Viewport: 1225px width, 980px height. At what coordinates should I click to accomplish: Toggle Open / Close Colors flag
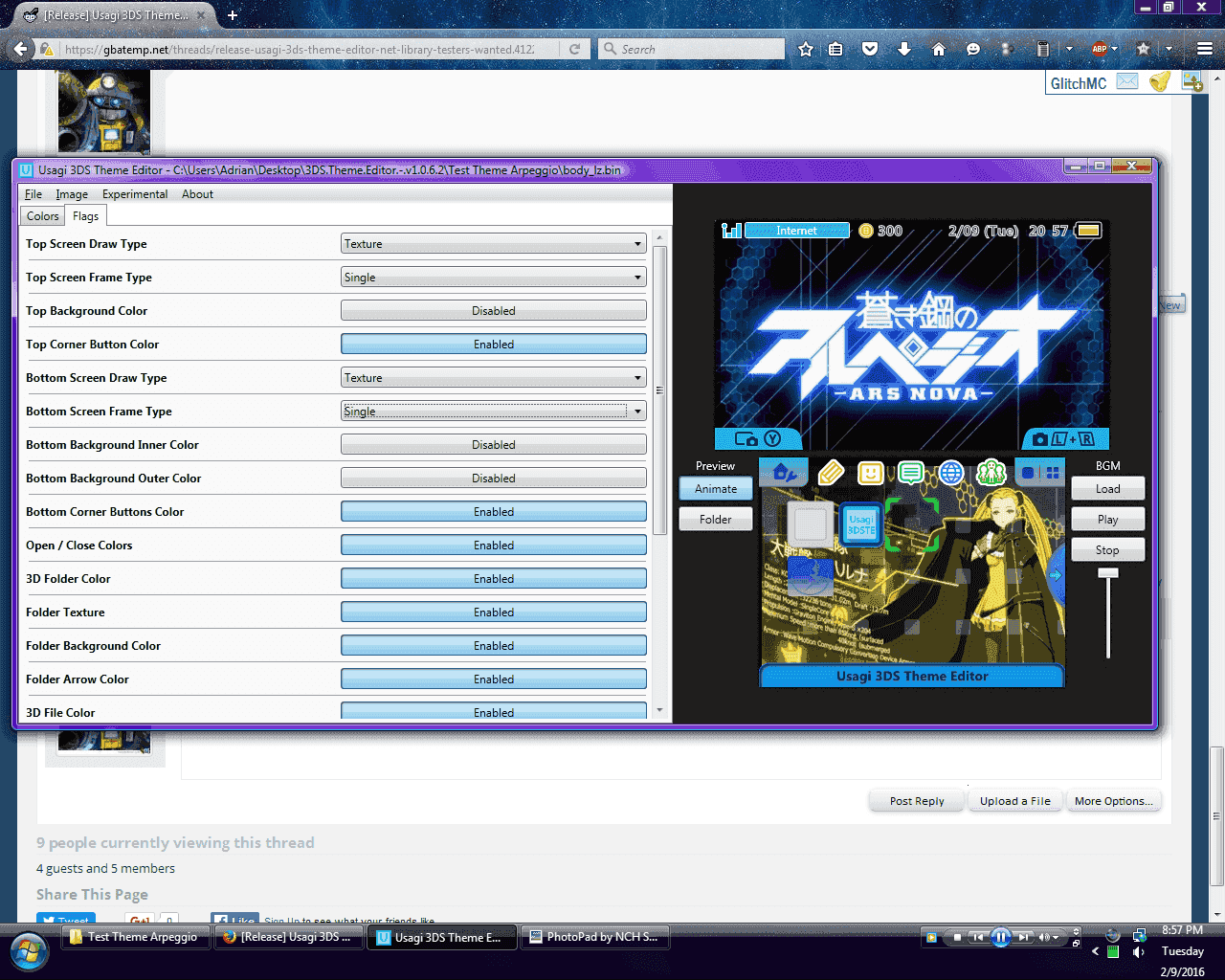[494, 546]
